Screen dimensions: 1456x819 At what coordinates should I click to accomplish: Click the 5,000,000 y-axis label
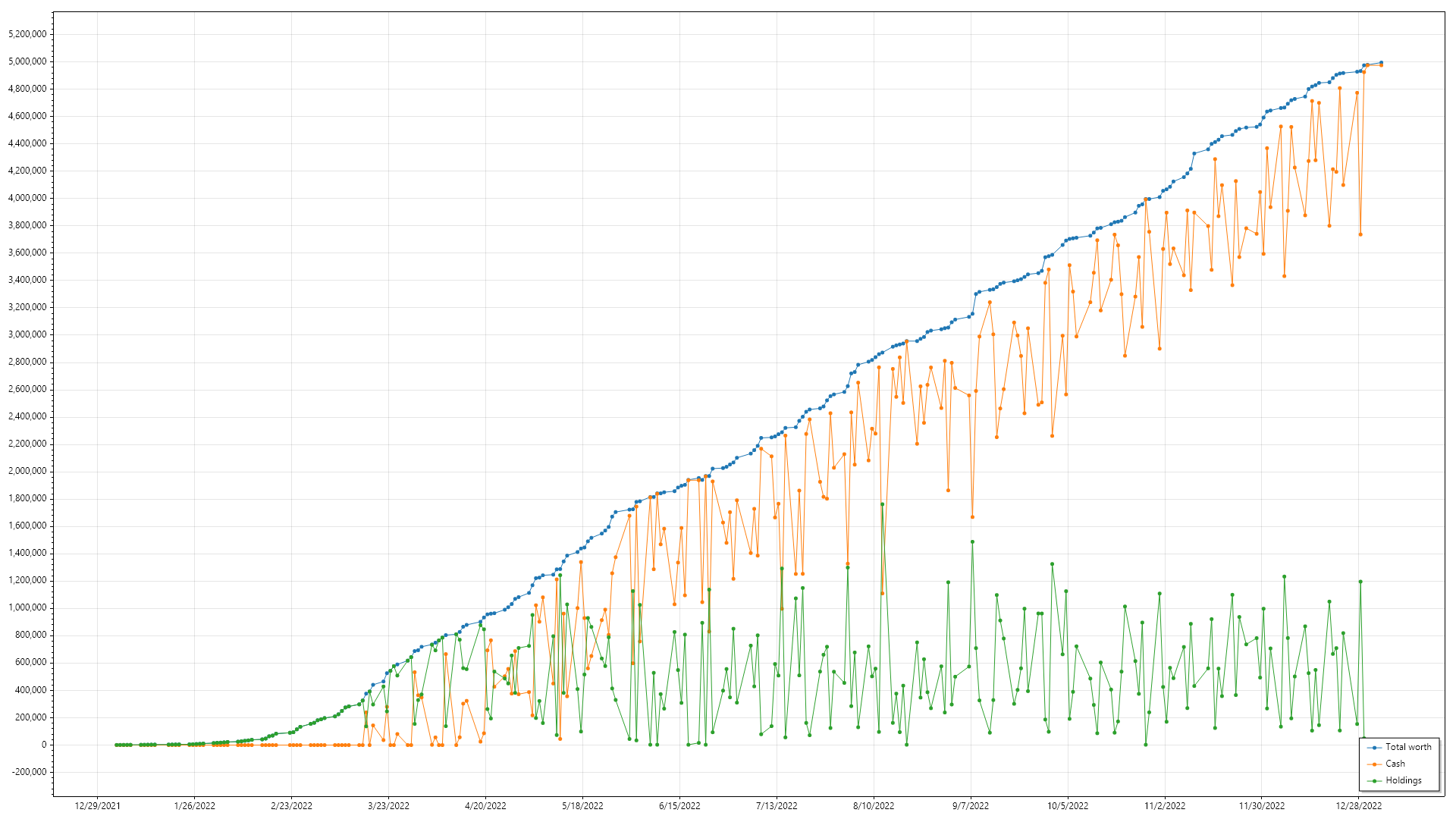[27, 61]
